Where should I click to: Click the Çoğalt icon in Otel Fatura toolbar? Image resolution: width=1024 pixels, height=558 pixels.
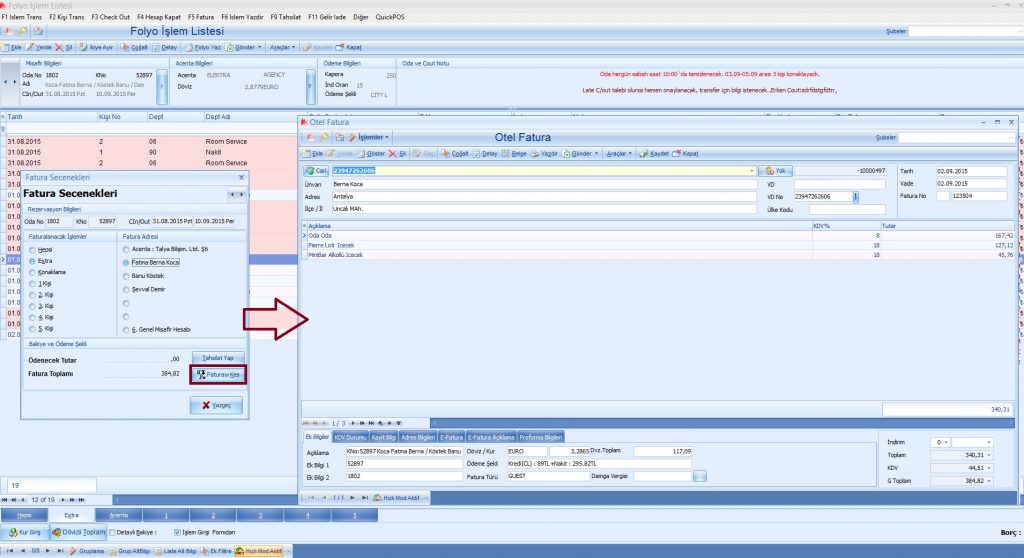[454, 153]
